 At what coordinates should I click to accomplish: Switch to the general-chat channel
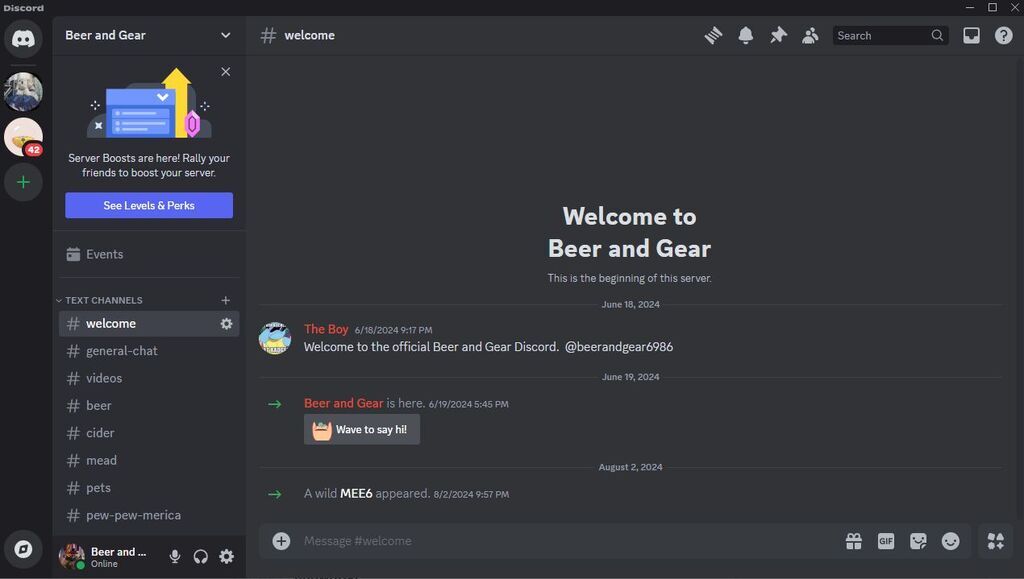coord(122,351)
